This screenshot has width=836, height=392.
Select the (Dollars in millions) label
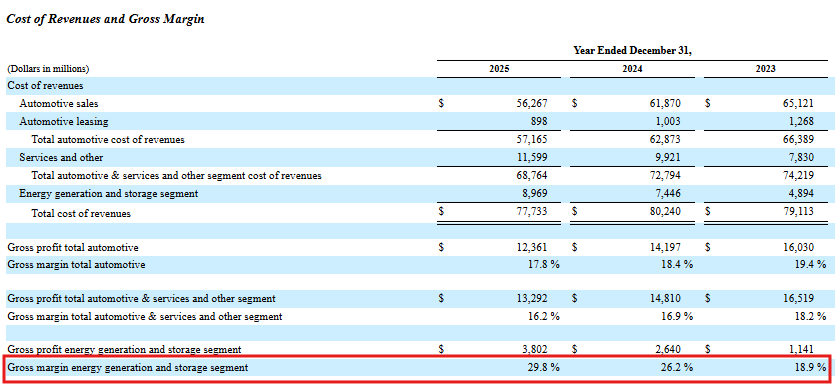click(48, 69)
